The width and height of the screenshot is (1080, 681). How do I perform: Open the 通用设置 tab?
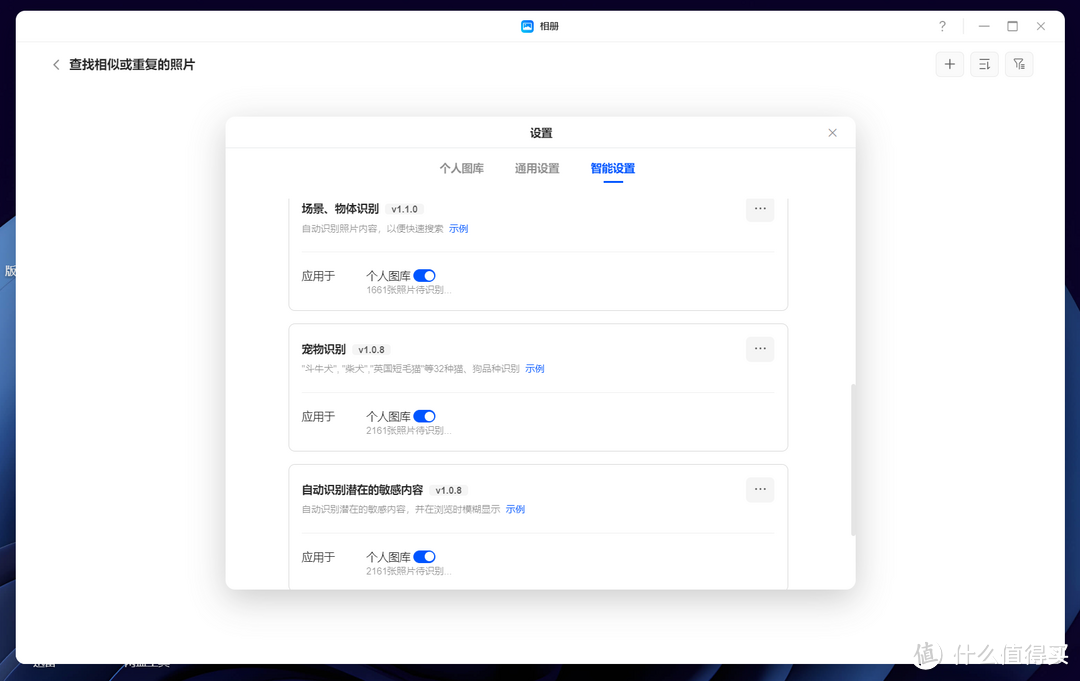click(537, 168)
